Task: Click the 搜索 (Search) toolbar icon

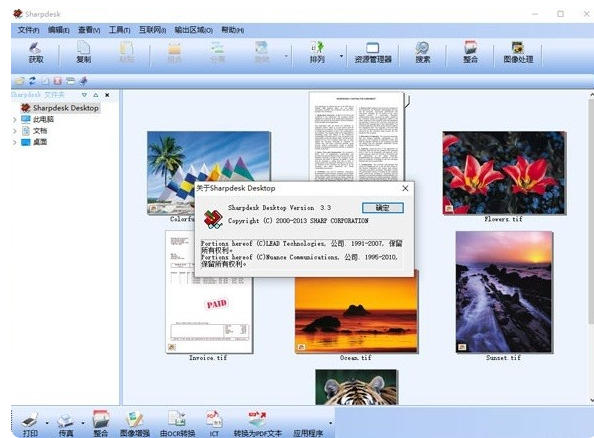Action: (422, 53)
